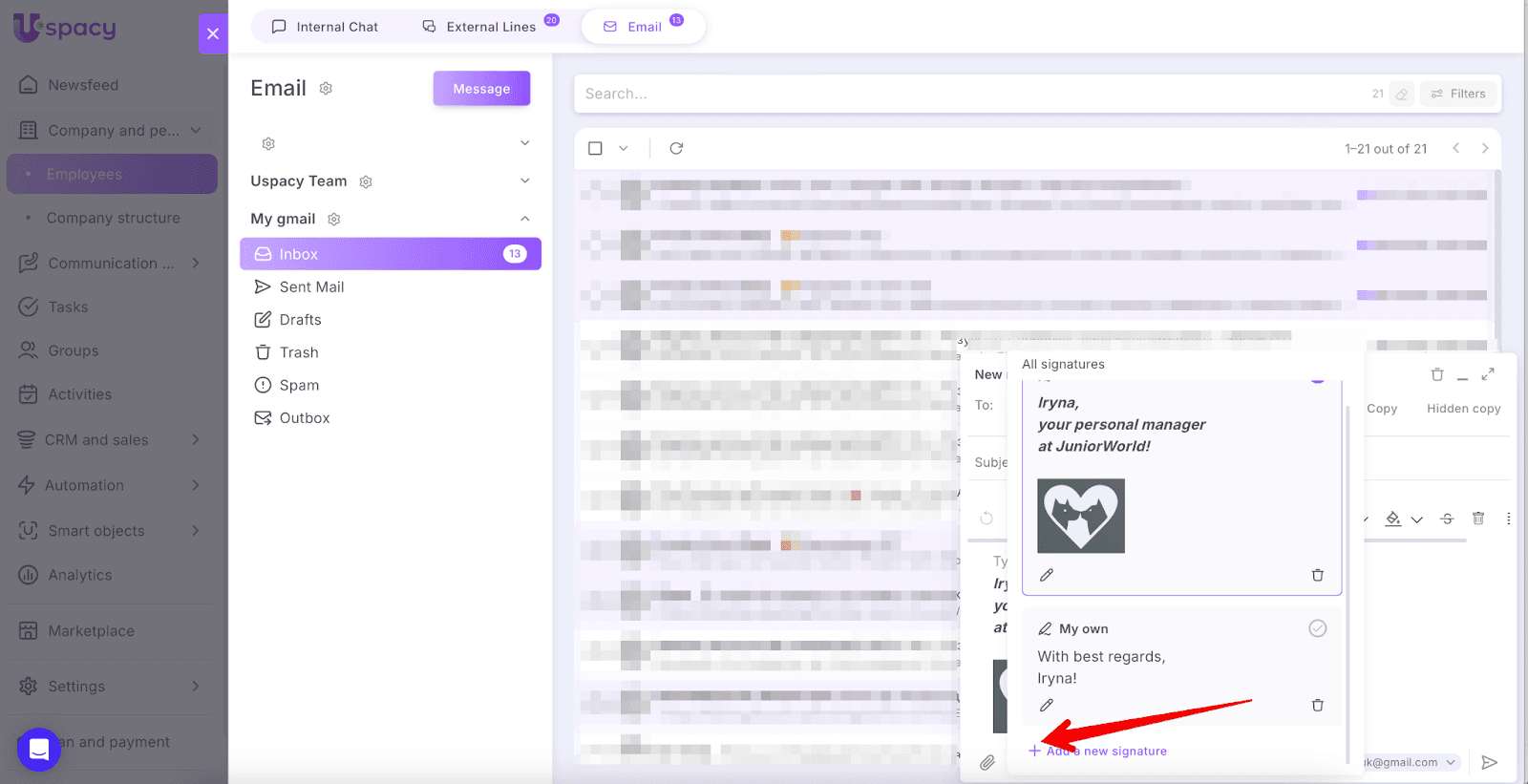The image size is (1528, 784).
Task: Expand the new message window to fullscreen
Action: coord(1487,374)
